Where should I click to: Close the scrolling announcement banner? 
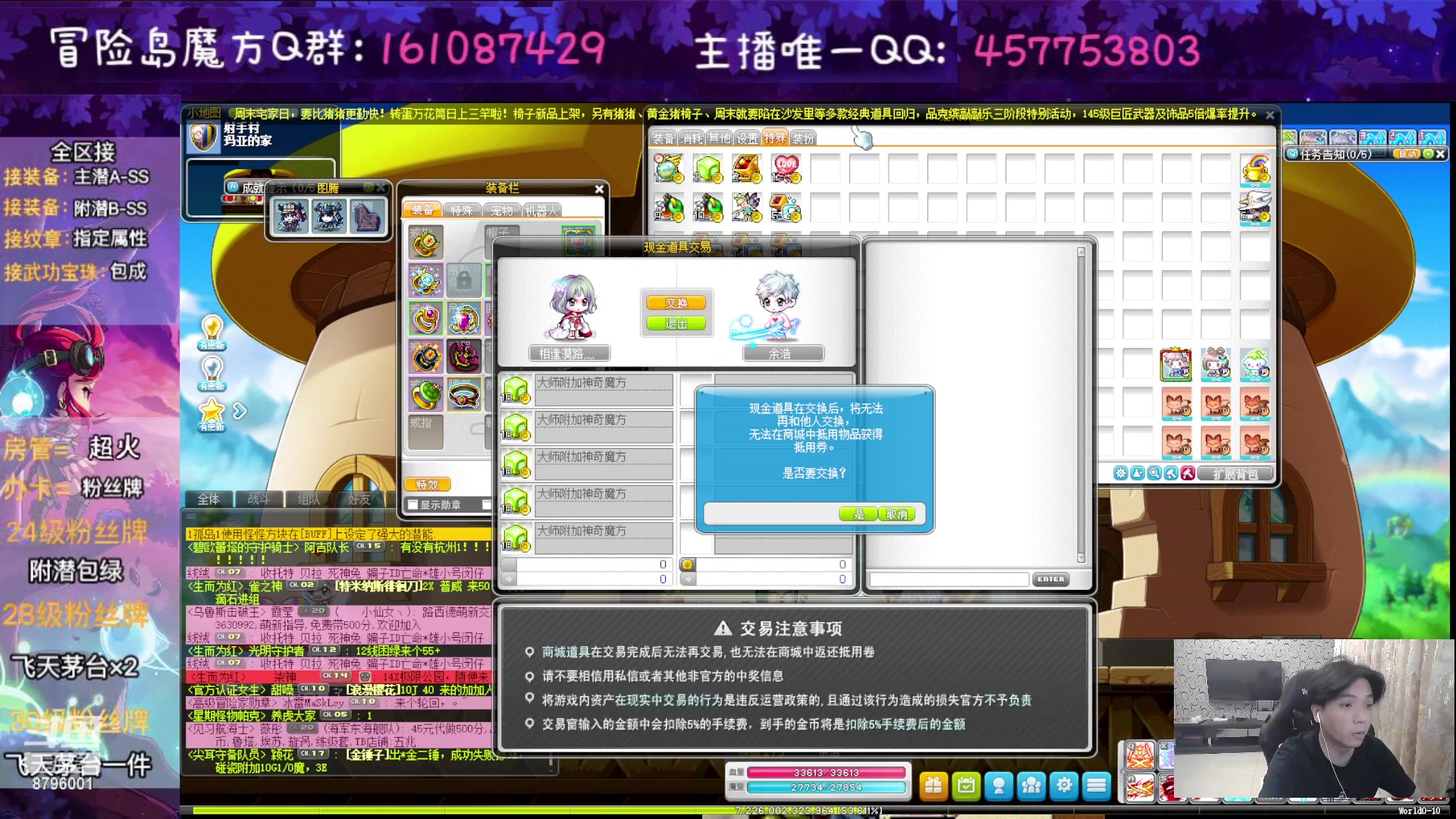point(1269,115)
